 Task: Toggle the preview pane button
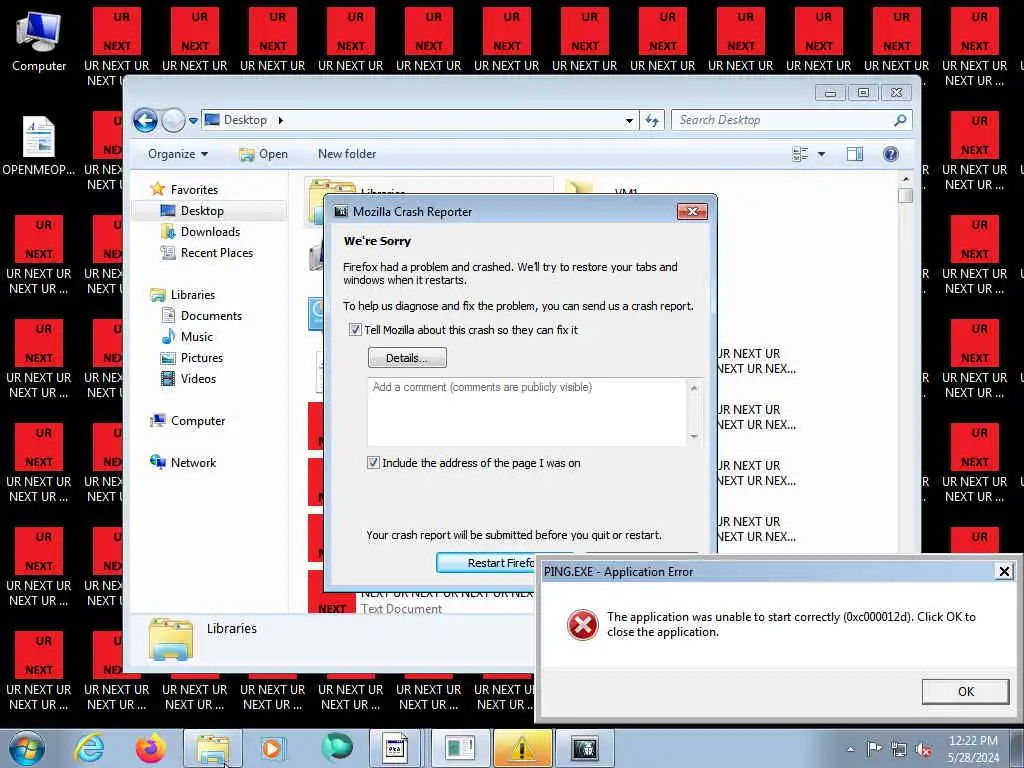click(x=855, y=154)
